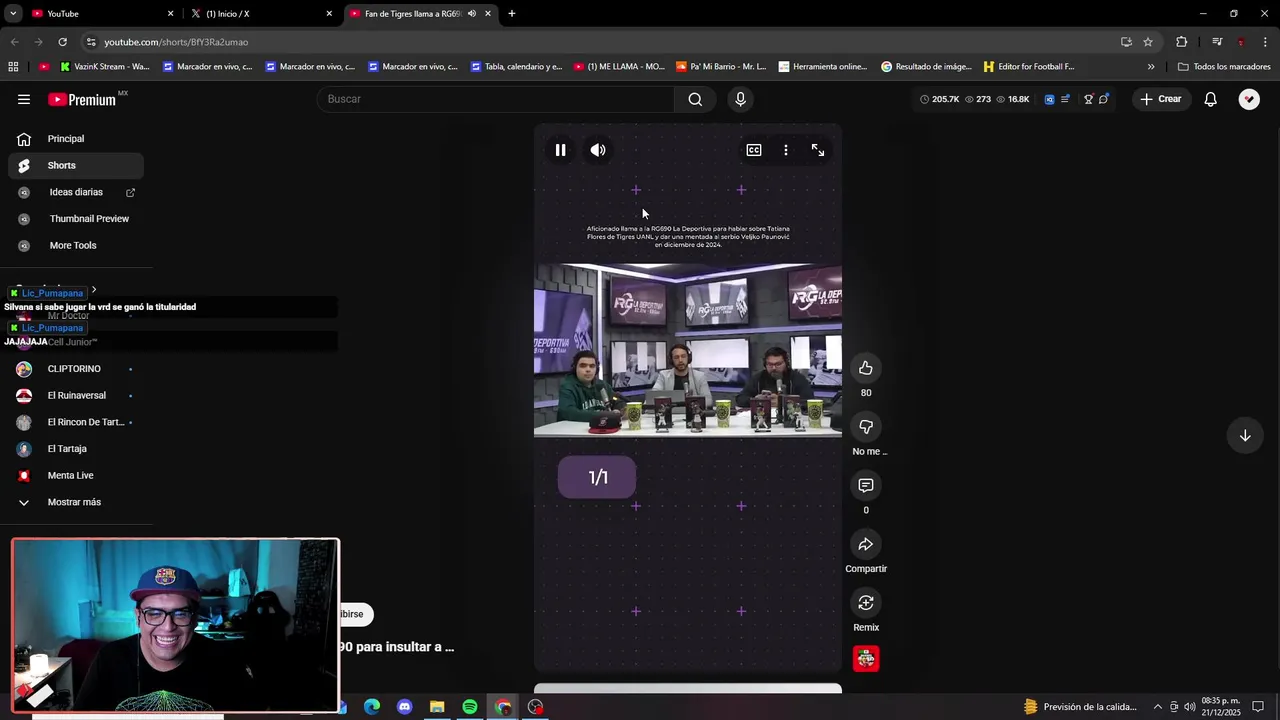Open Herramienta online bookmark
The image size is (1280, 720).
click(823, 67)
